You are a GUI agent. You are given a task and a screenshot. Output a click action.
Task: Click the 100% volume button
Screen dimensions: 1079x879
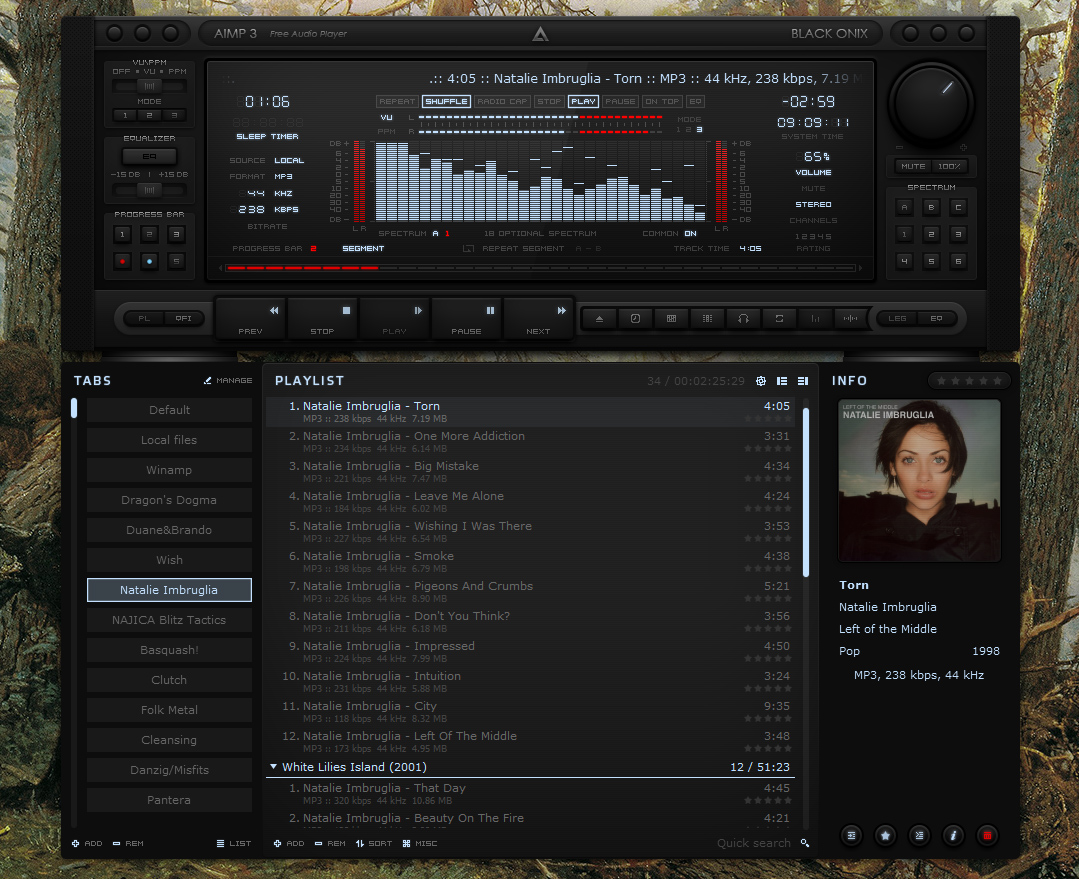950,167
